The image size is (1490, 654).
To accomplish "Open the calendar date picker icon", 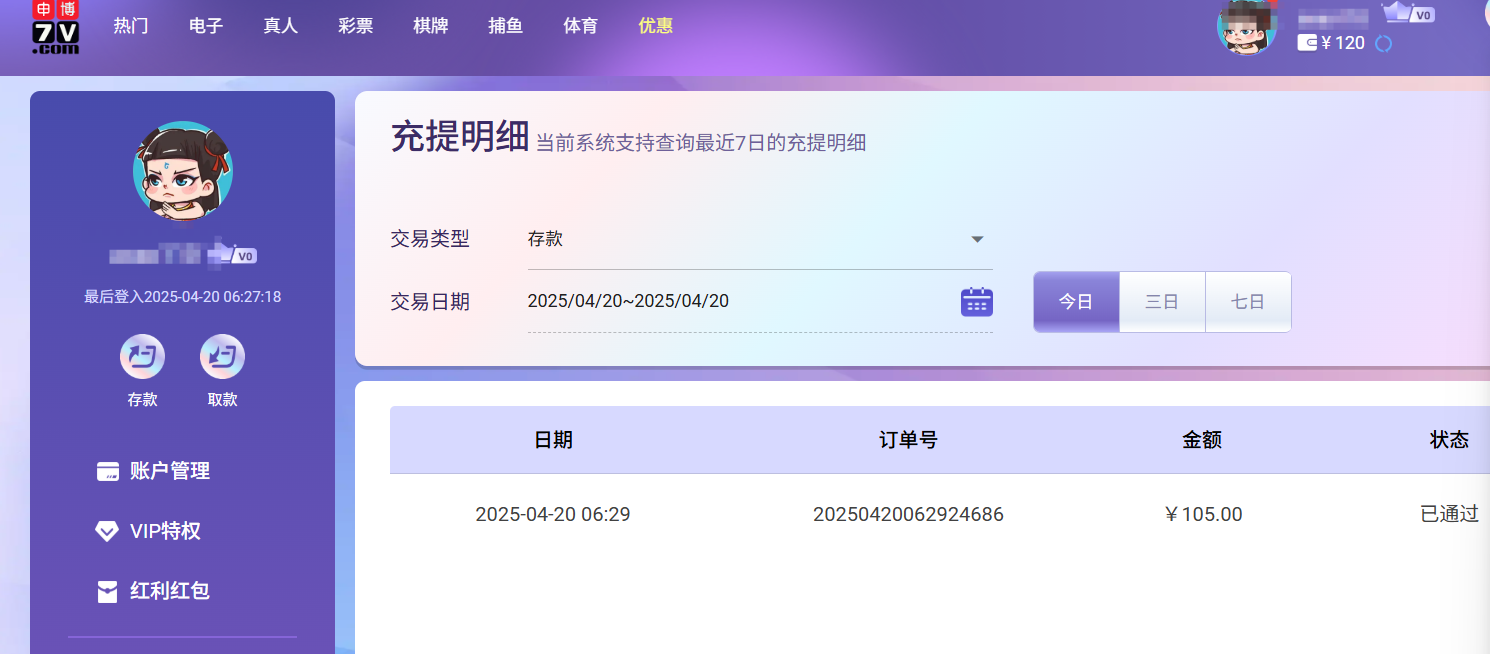I will click(x=976, y=301).
